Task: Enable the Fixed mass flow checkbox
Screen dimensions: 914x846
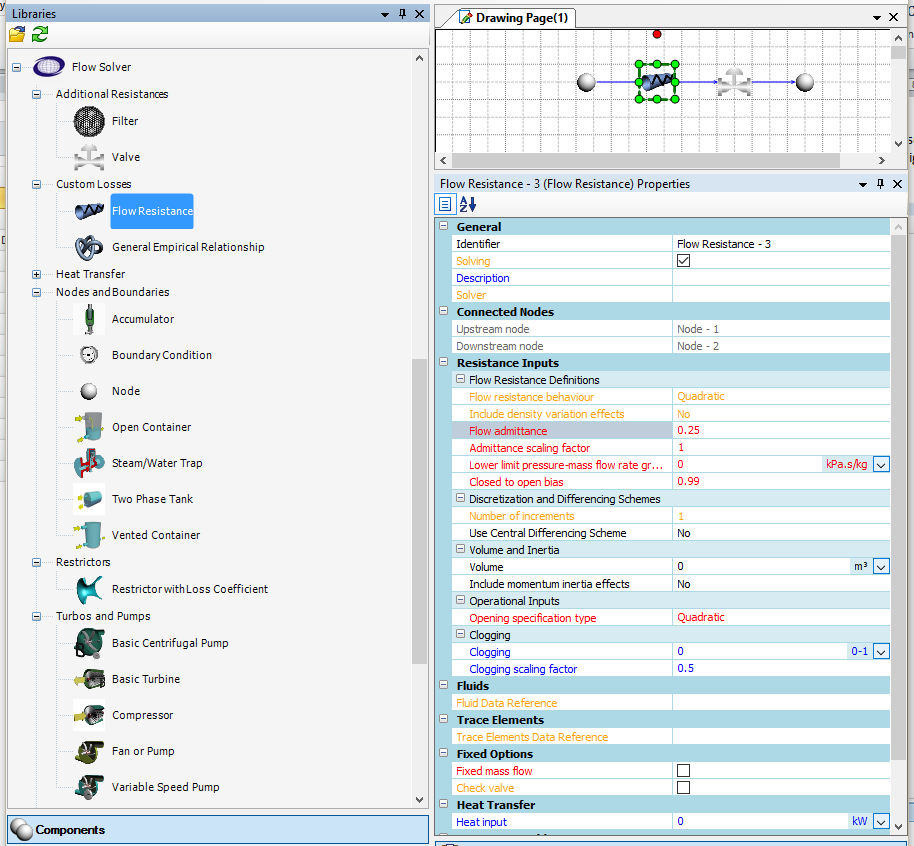Action: (x=683, y=771)
